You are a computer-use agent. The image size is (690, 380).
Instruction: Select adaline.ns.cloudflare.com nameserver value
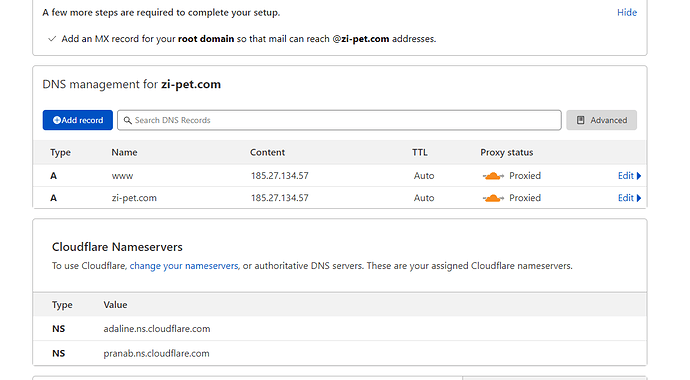pyautogui.click(x=157, y=329)
